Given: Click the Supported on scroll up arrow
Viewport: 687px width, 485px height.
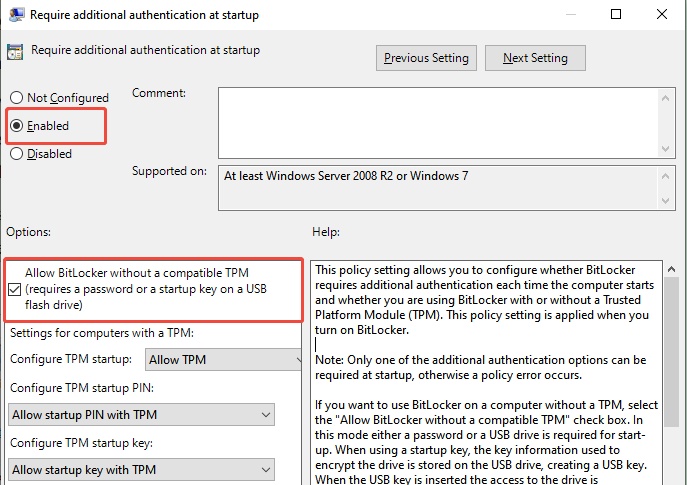Looking at the screenshot, I should tap(666, 176).
